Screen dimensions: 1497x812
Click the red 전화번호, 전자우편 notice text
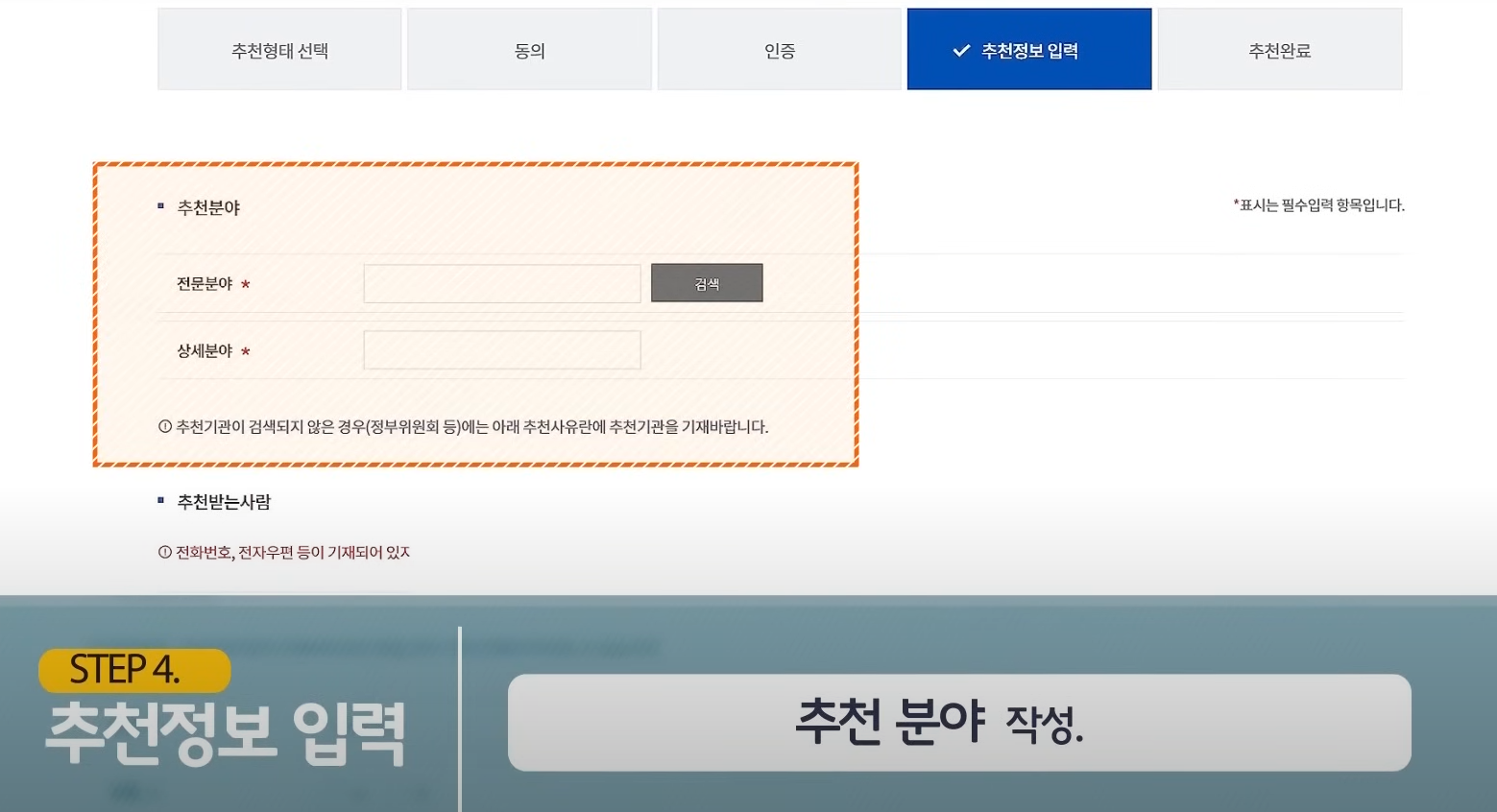click(x=293, y=553)
